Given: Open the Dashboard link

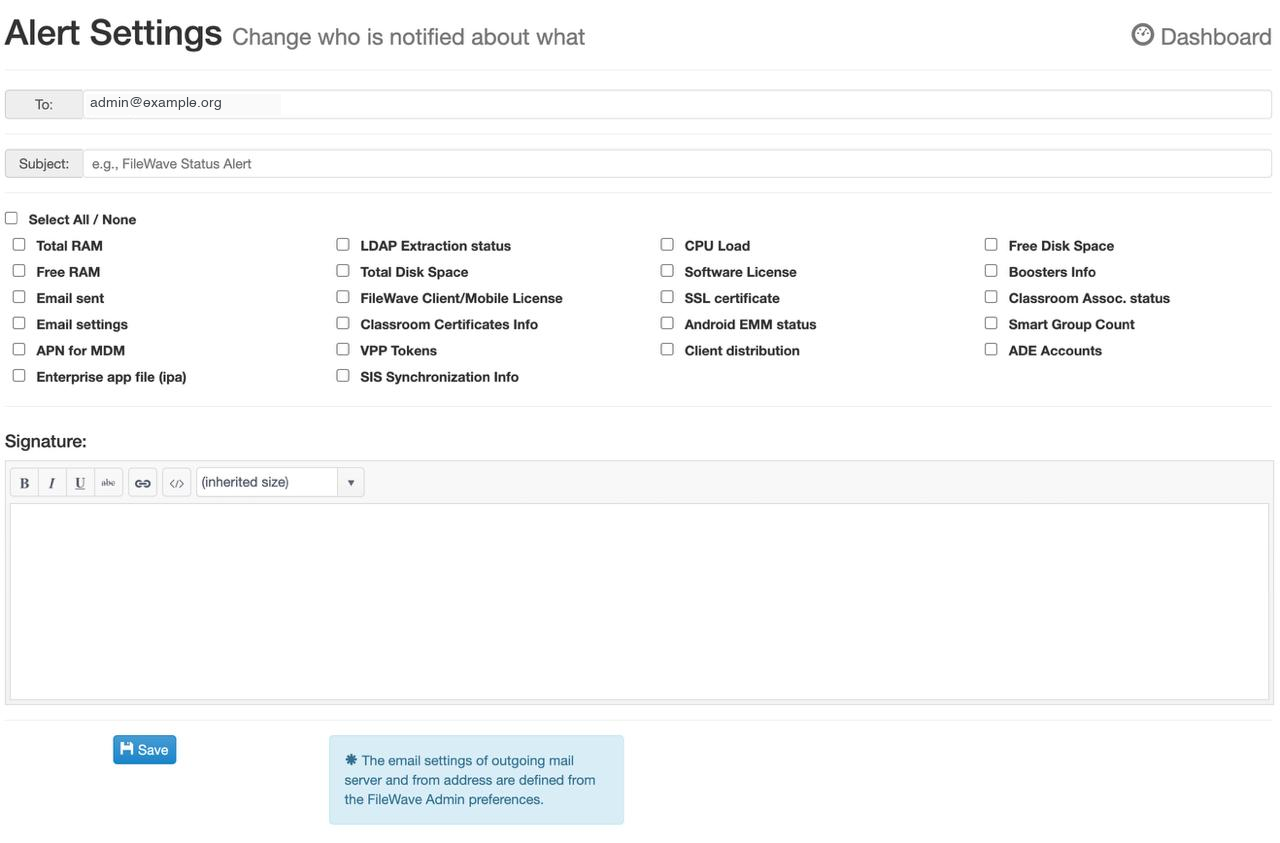Looking at the screenshot, I should point(1202,36).
